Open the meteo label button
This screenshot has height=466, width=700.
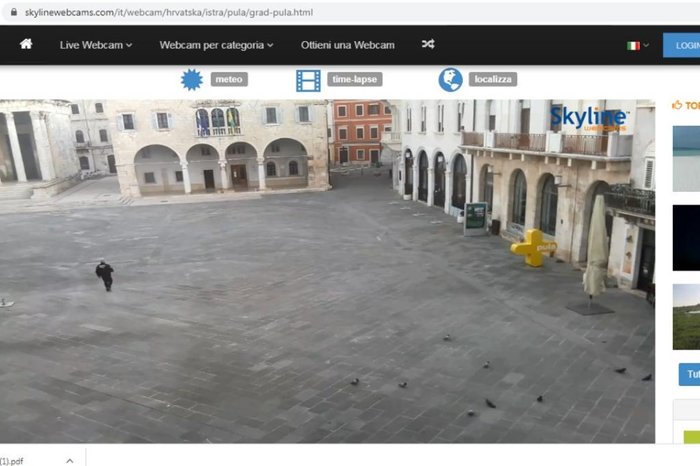click(x=229, y=79)
